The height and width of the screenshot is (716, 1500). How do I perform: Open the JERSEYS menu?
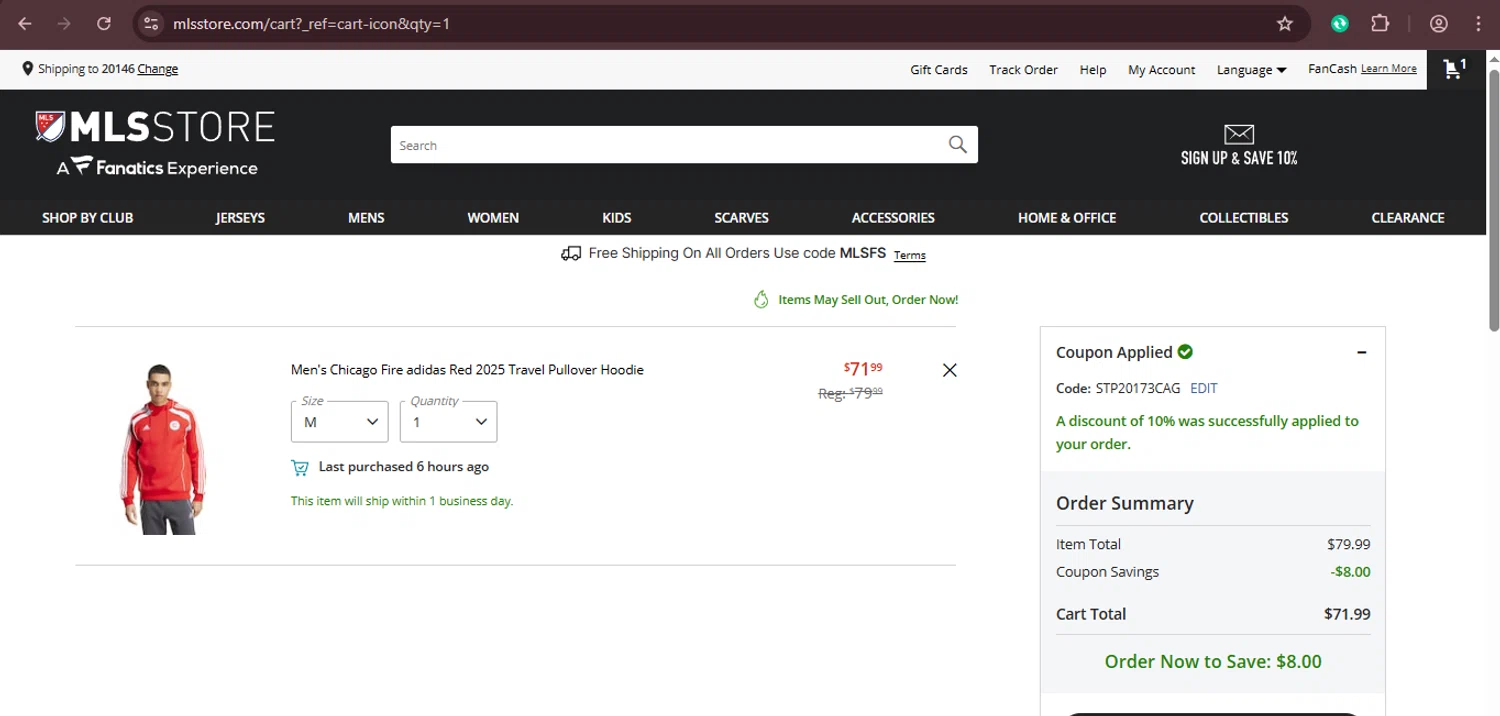coord(240,217)
